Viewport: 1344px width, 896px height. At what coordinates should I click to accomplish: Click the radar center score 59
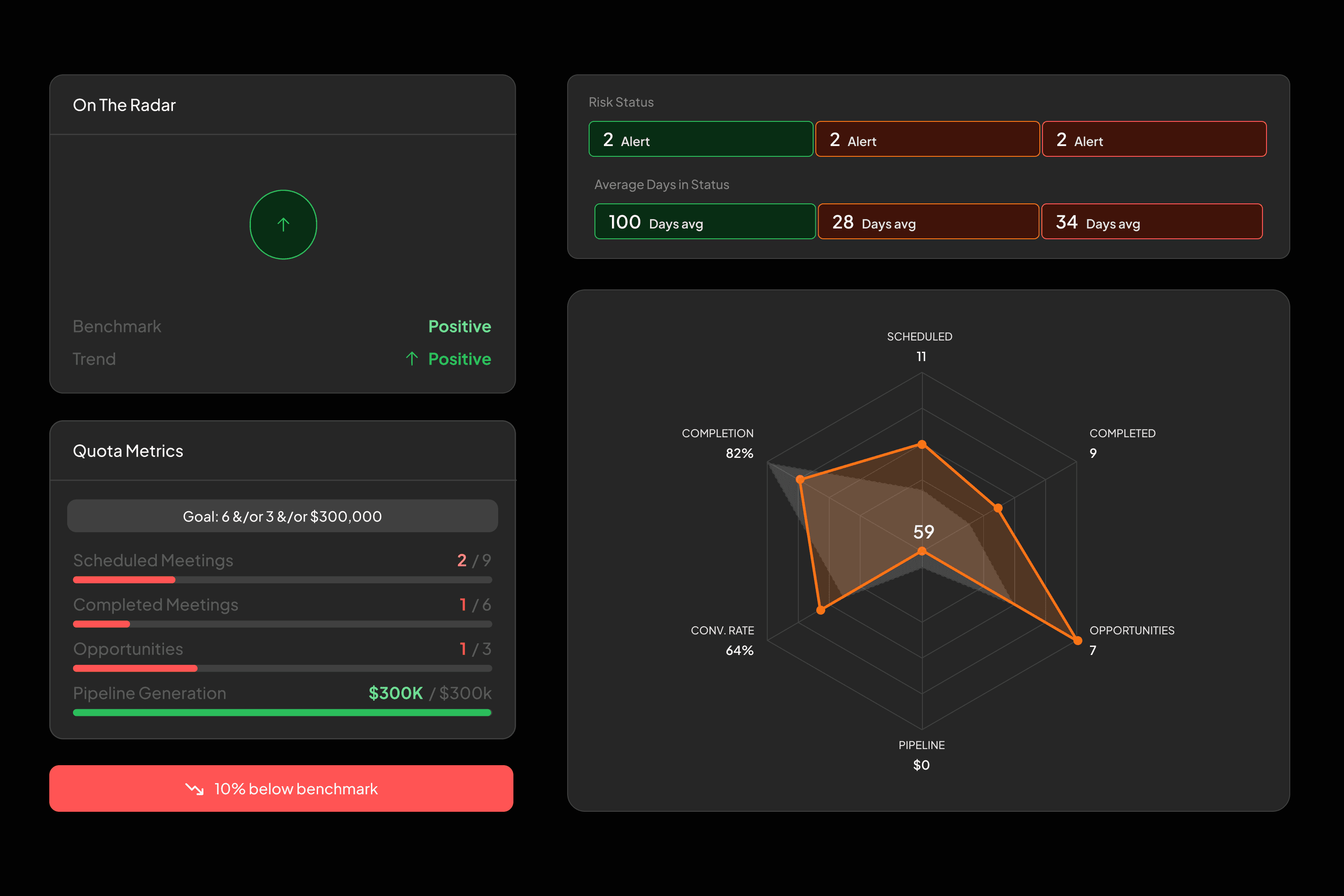click(x=923, y=532)
